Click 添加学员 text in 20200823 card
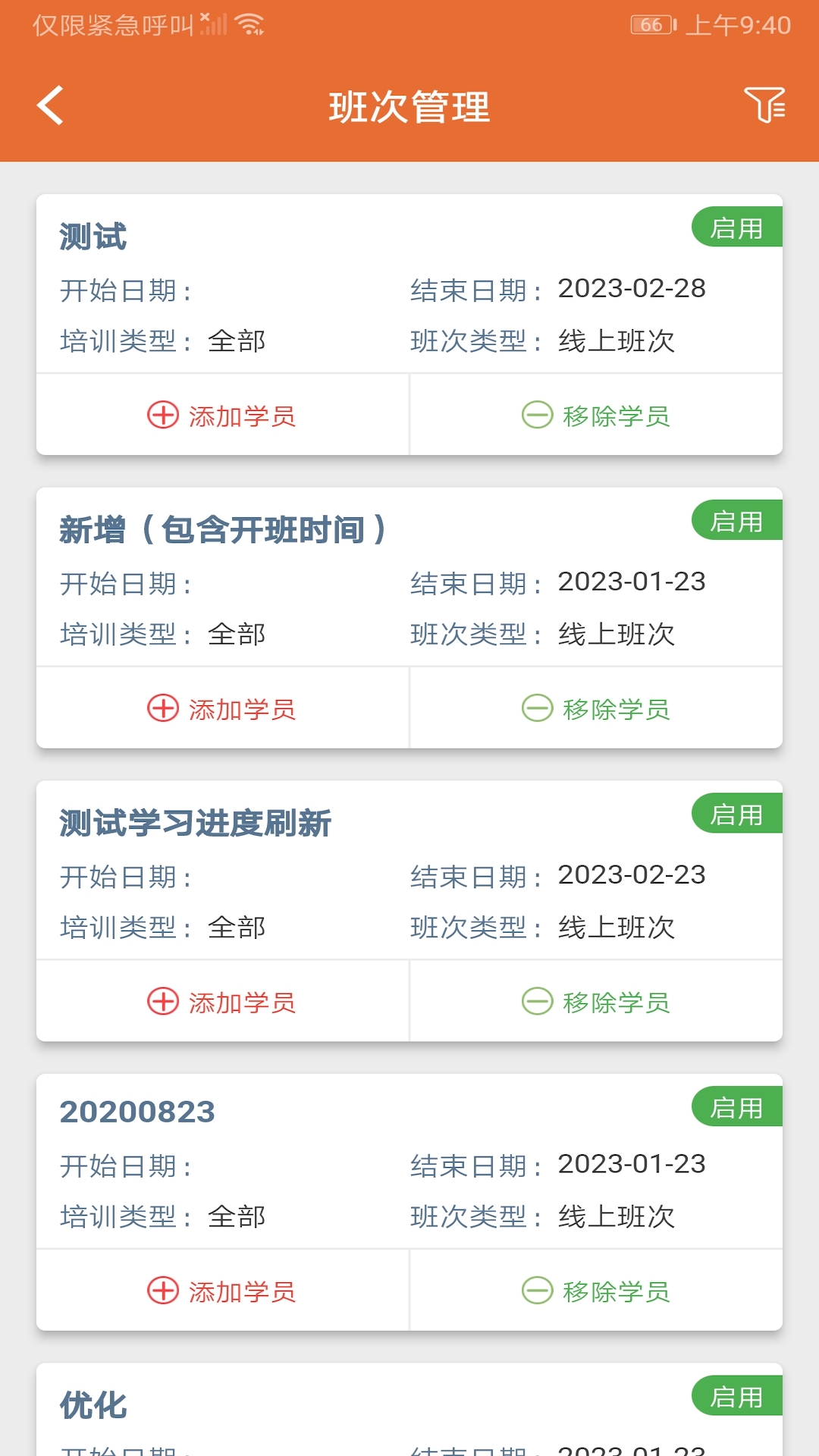 (242, 1291)
